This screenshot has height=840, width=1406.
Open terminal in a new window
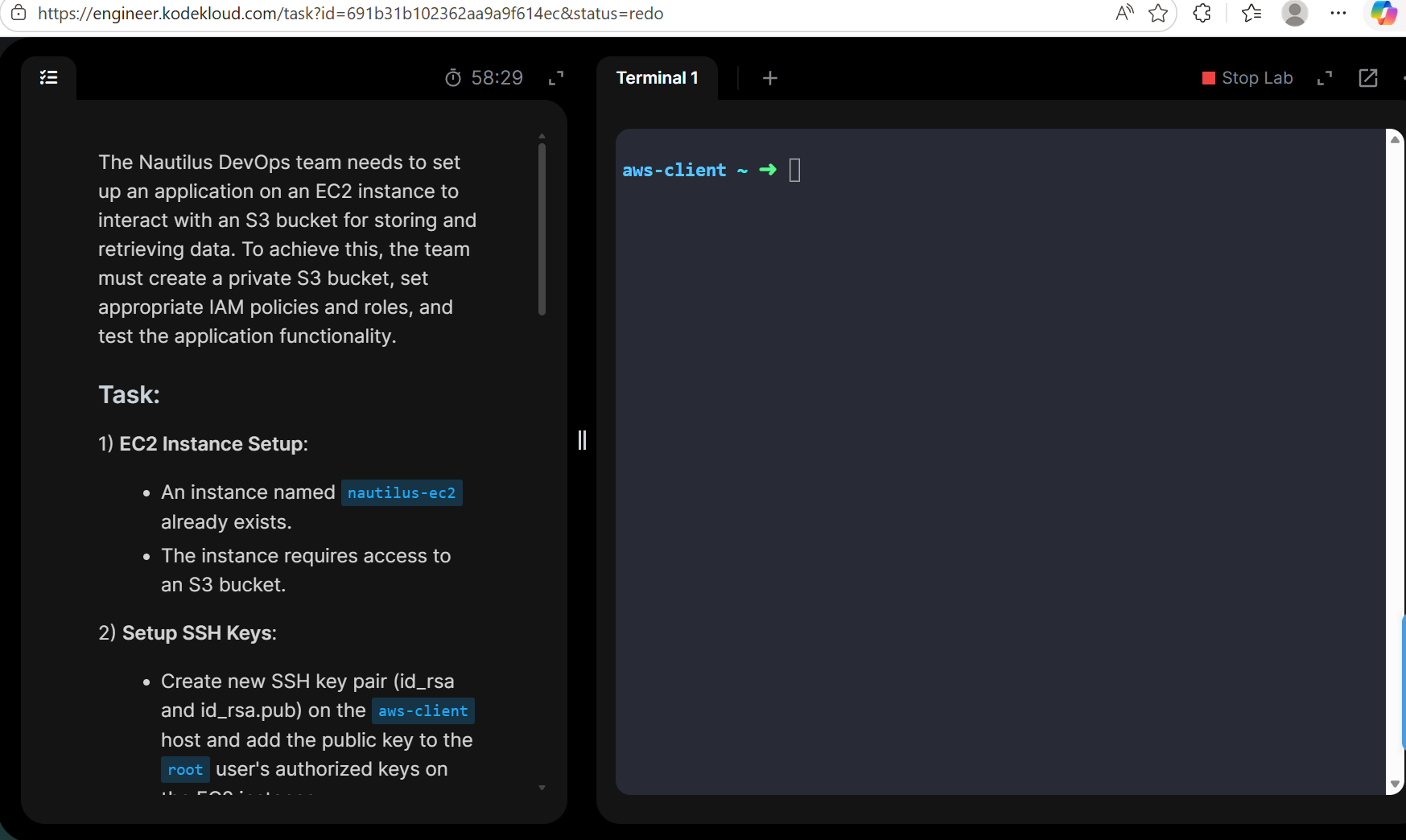tap(1368, 78)
